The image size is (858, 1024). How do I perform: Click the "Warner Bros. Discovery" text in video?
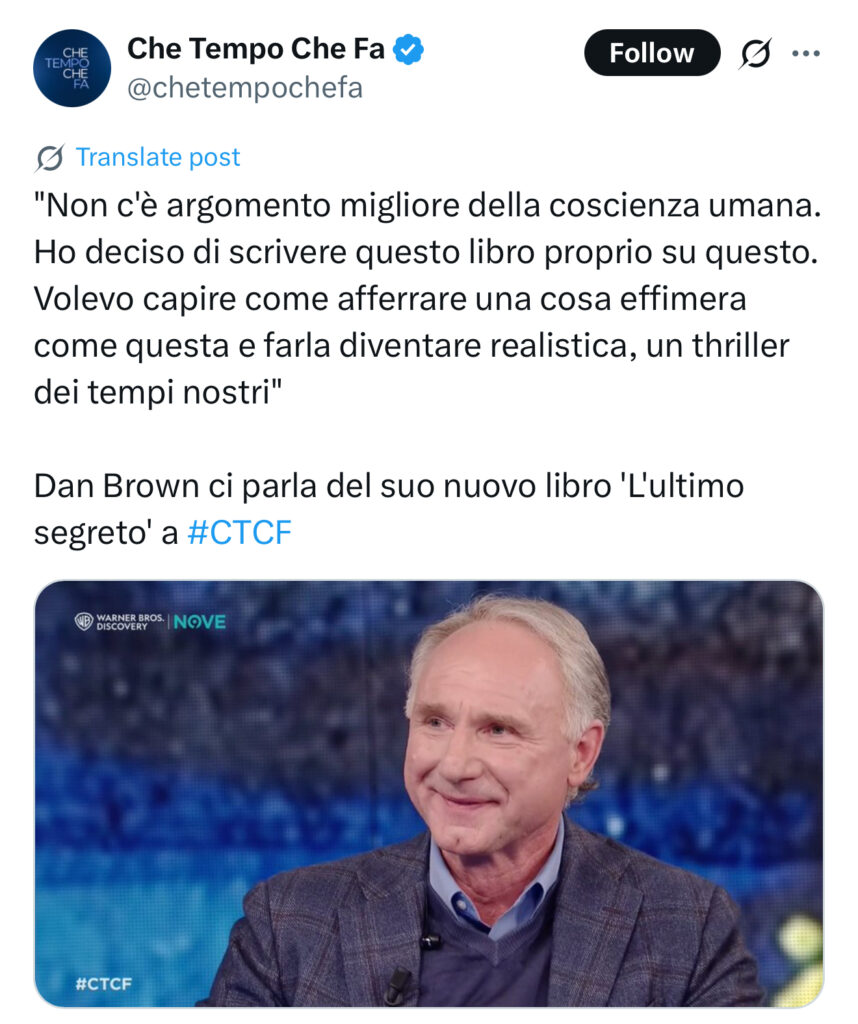click(x=129, y=622)
